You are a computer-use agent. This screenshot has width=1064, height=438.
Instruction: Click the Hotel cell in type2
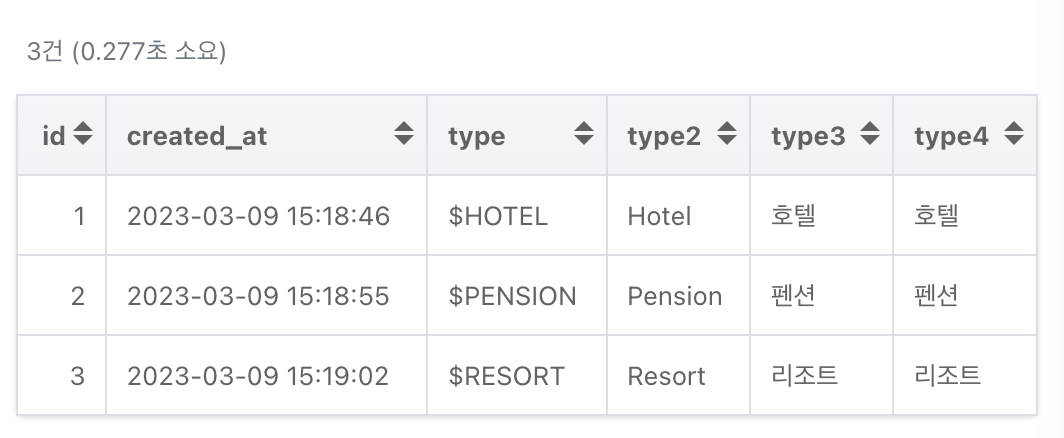pos(659,216)
